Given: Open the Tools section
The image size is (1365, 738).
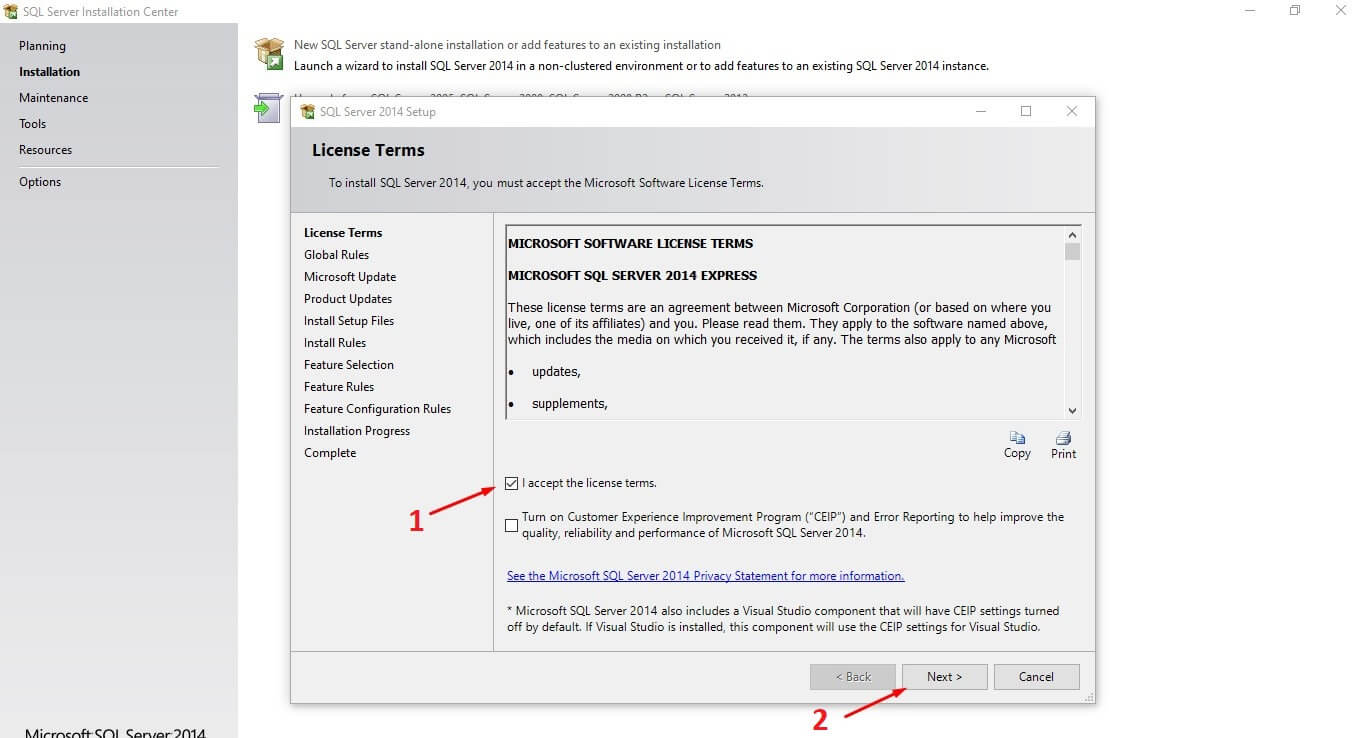Looking at the screenshot, I should pyautogui.click(x=32, y=124).
